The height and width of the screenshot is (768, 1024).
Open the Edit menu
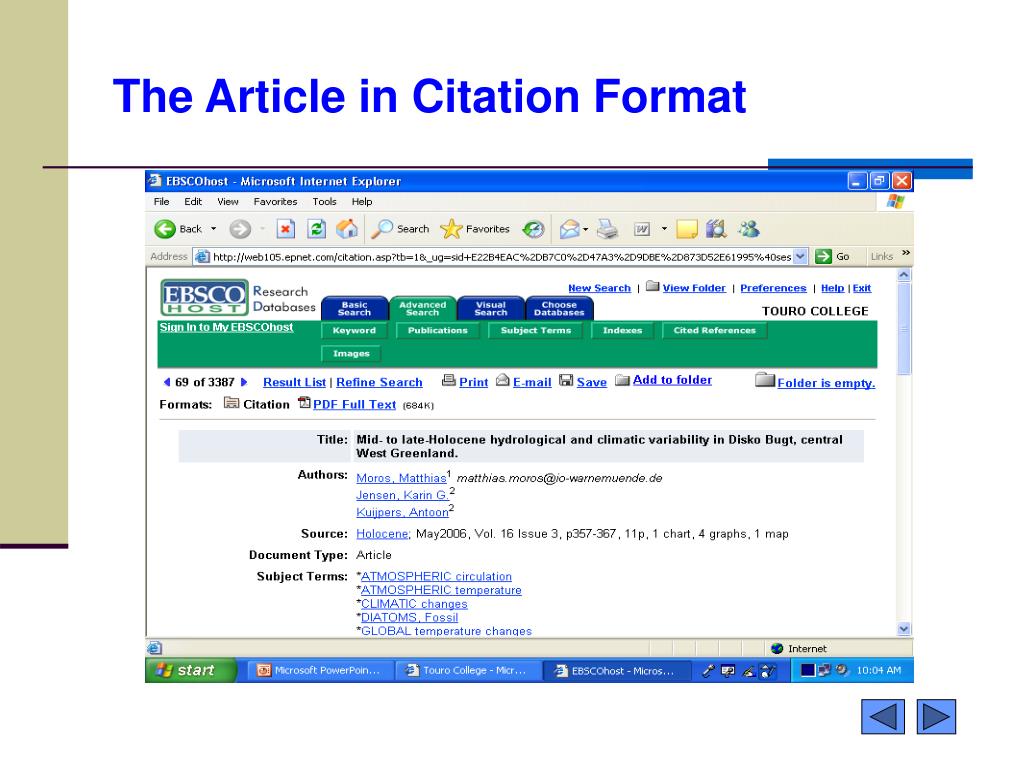pos(193,202)
